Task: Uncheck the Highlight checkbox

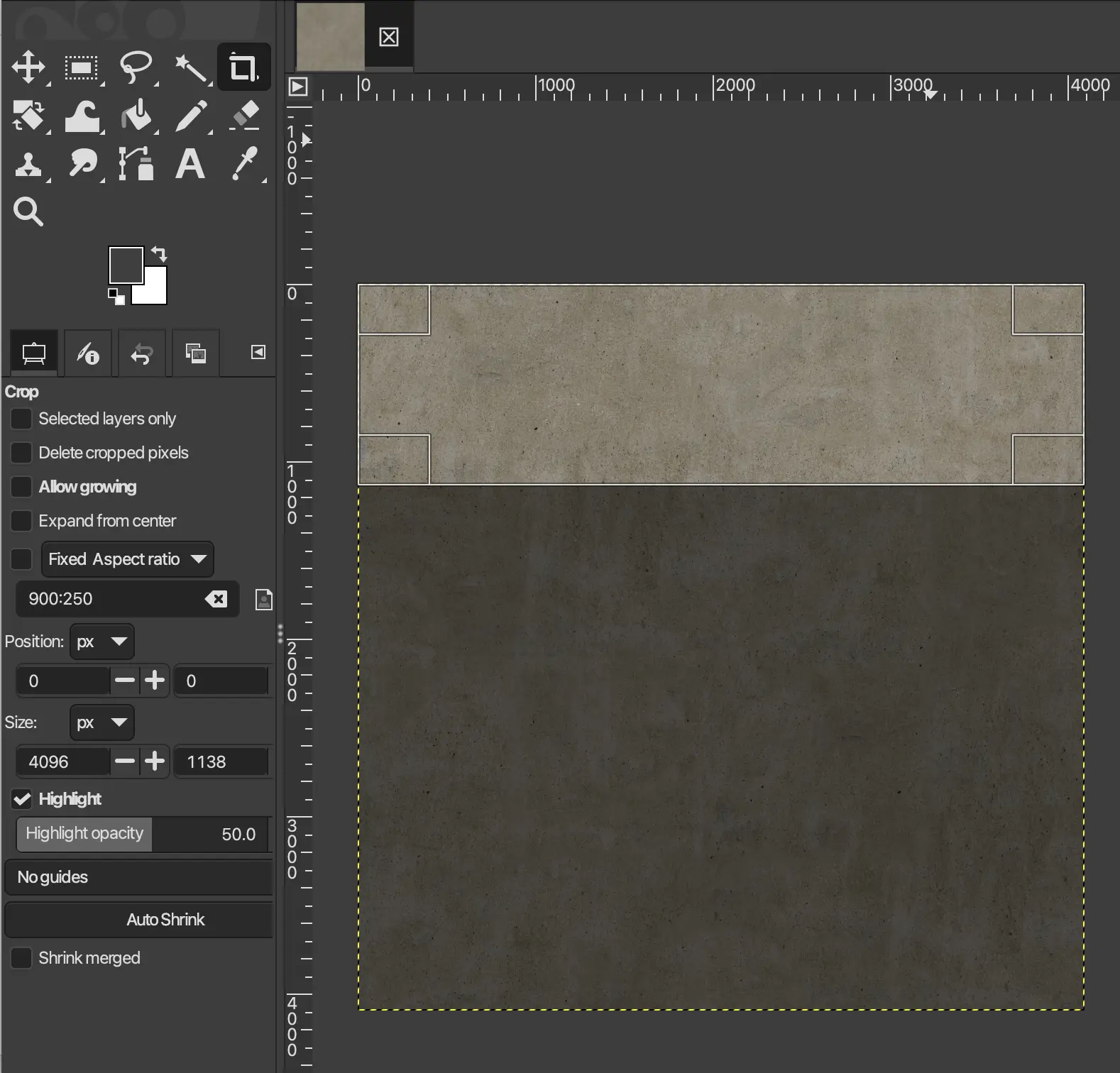Action: (x=21, y=799)
